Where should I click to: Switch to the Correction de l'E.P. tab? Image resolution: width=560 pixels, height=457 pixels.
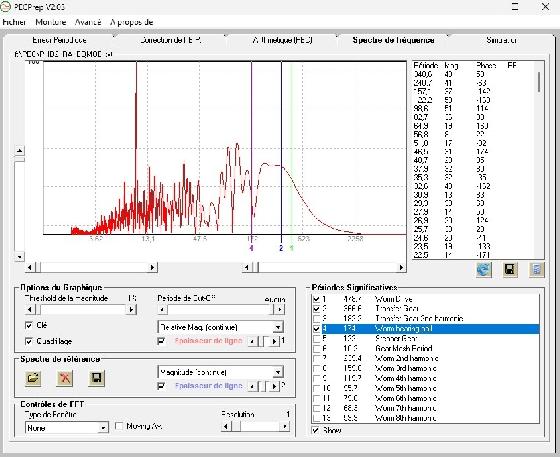[171, 40]
